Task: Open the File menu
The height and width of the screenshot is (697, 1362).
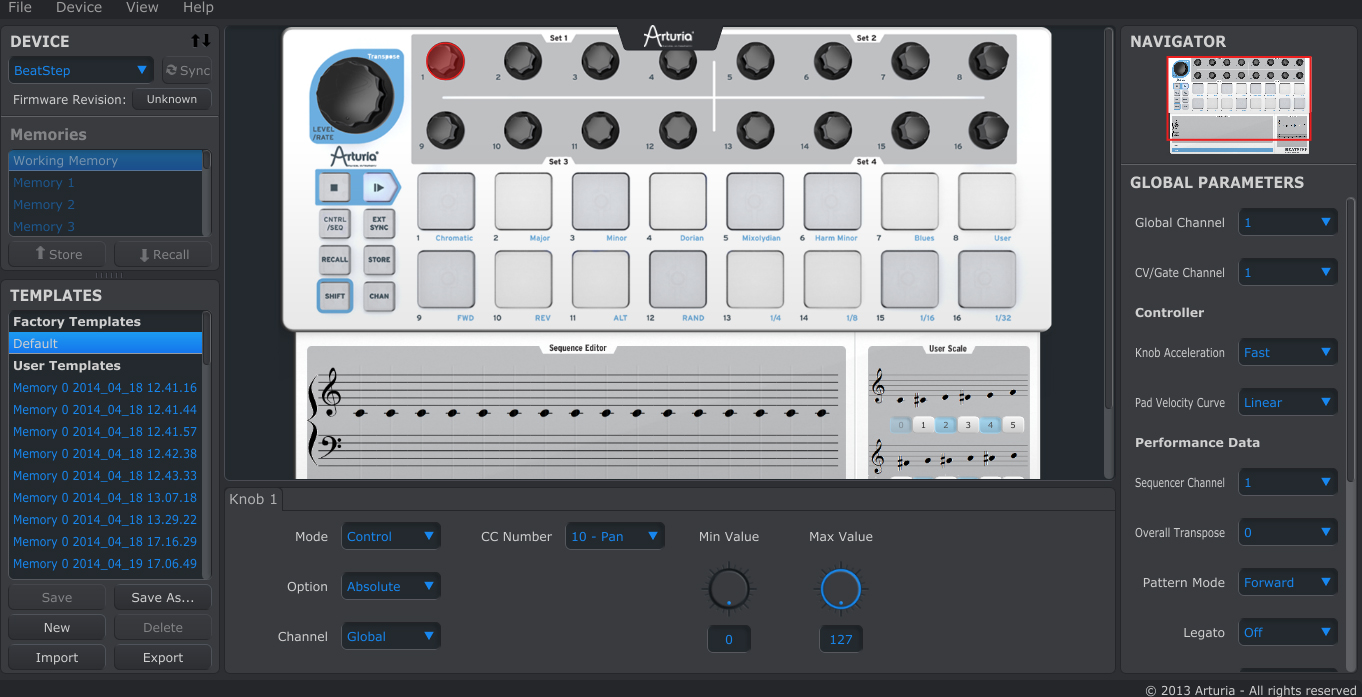Action: pyautogui.click(x=19, y=8)
